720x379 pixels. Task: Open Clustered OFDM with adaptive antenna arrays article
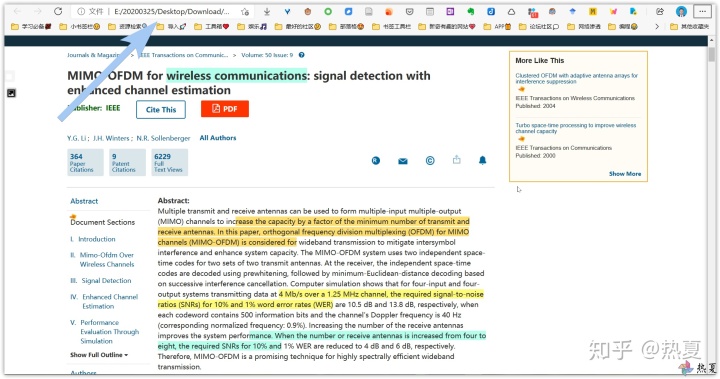pyautogui.click(x=576, y=79)
